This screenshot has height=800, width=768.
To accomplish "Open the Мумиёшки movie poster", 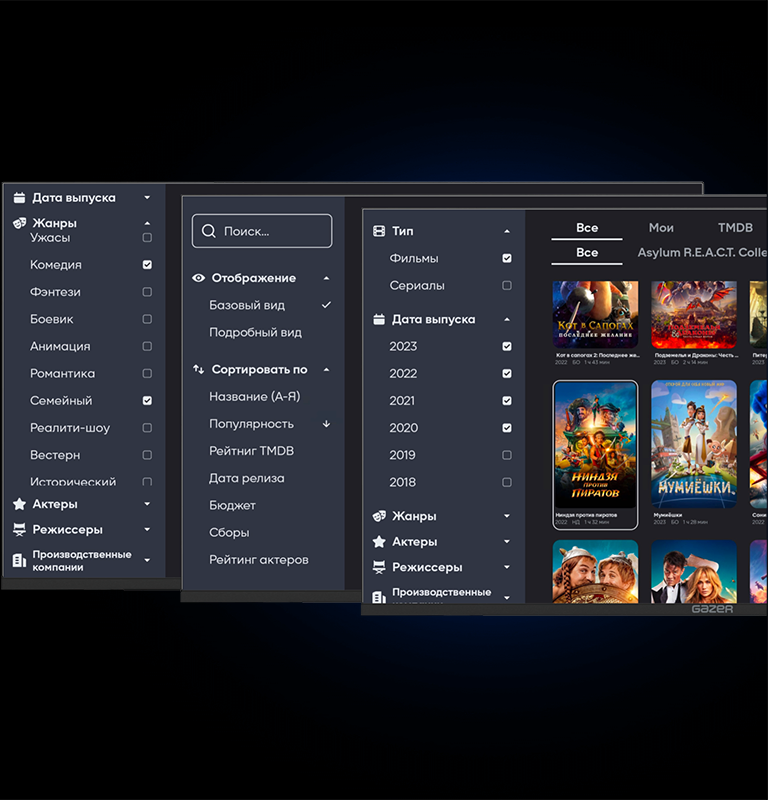I will point(693,444).
